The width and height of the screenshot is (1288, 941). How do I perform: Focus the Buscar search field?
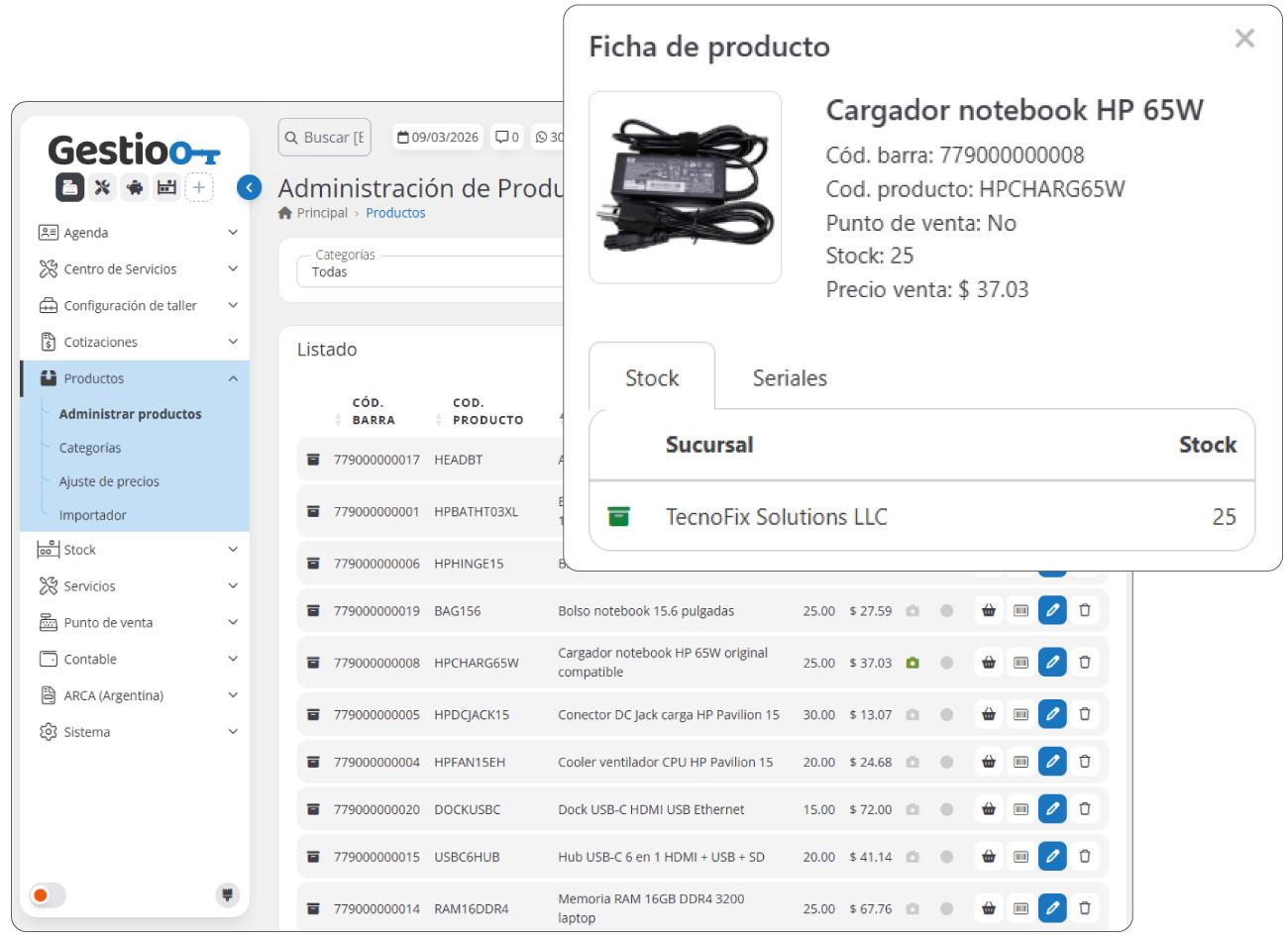pos(325,138)
